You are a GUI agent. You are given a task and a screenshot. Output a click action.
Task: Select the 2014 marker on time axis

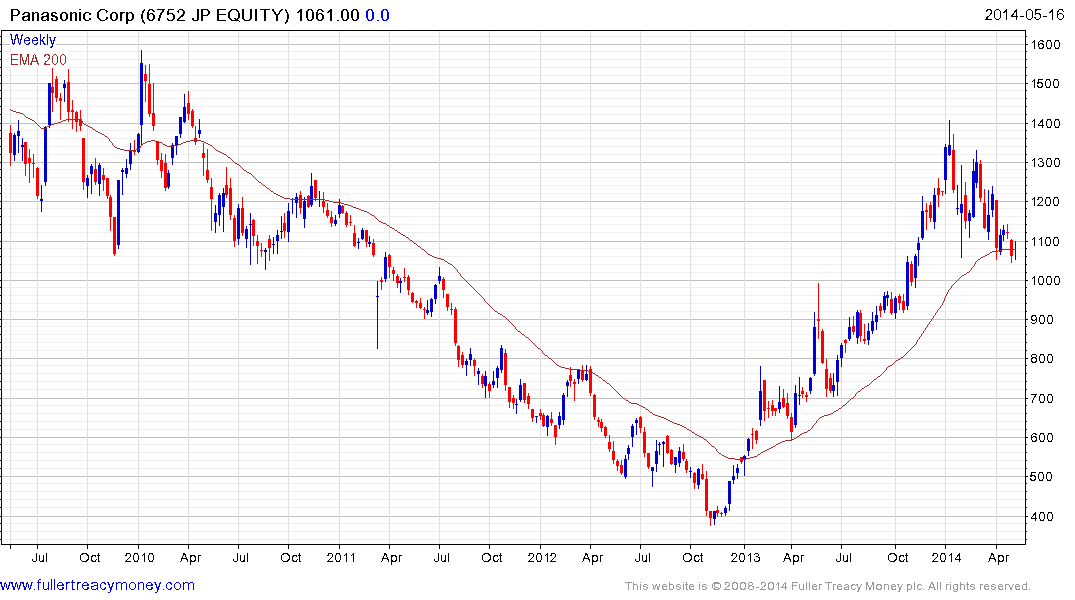click(x=946, y=556)
